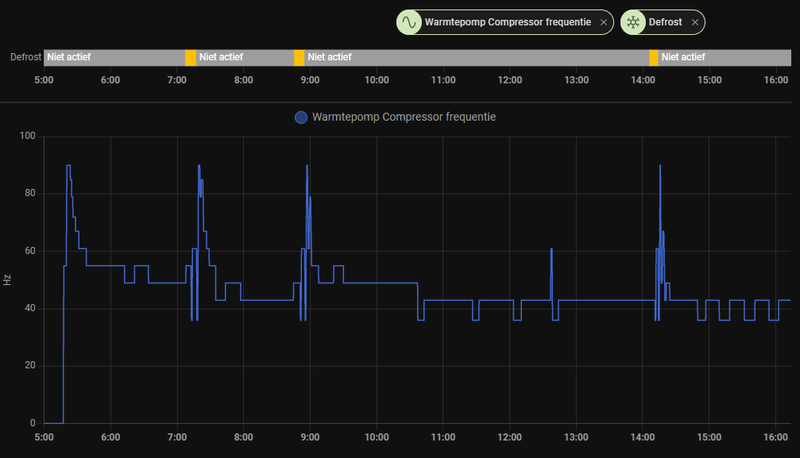Click the long Niet actief segment from 9:00
The image size is (800, 458).
pos(477,58)
